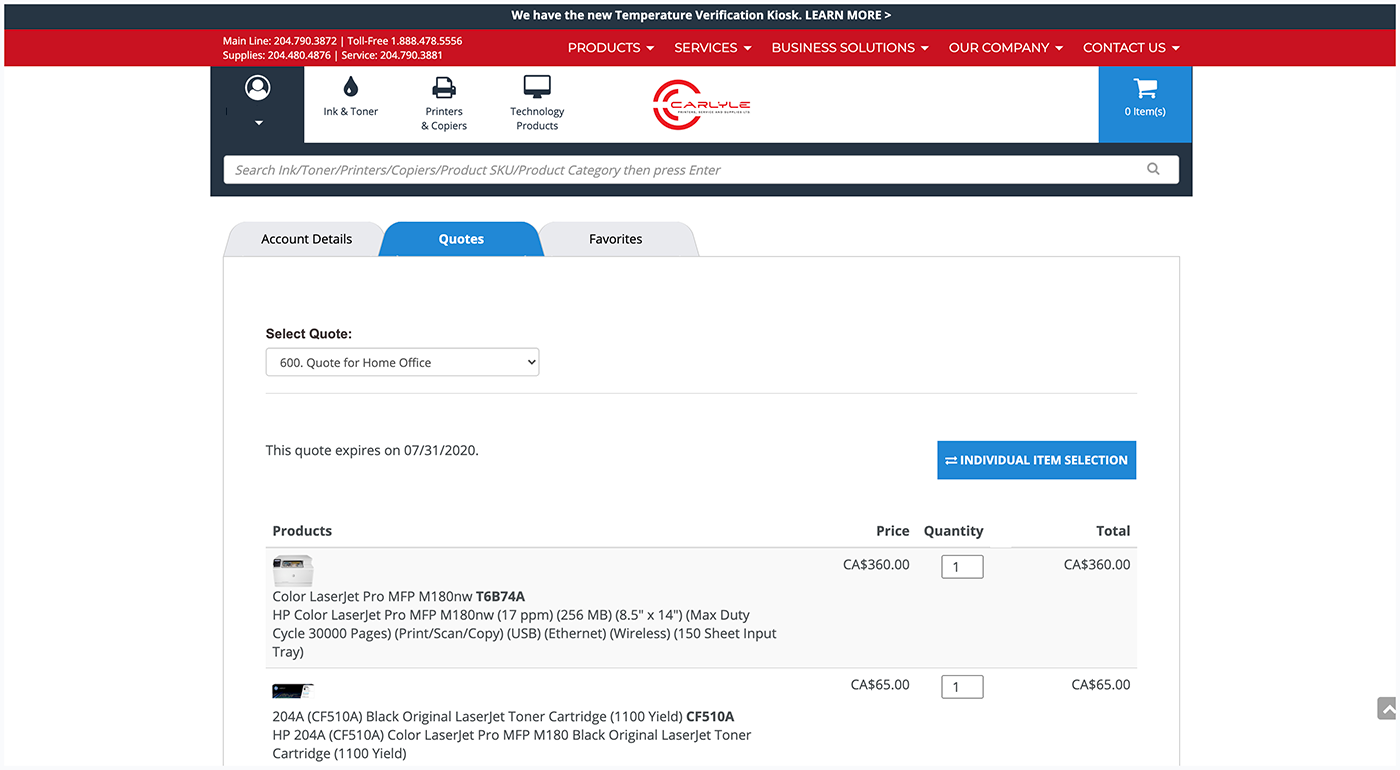Click the Products column header

(302, 531)
